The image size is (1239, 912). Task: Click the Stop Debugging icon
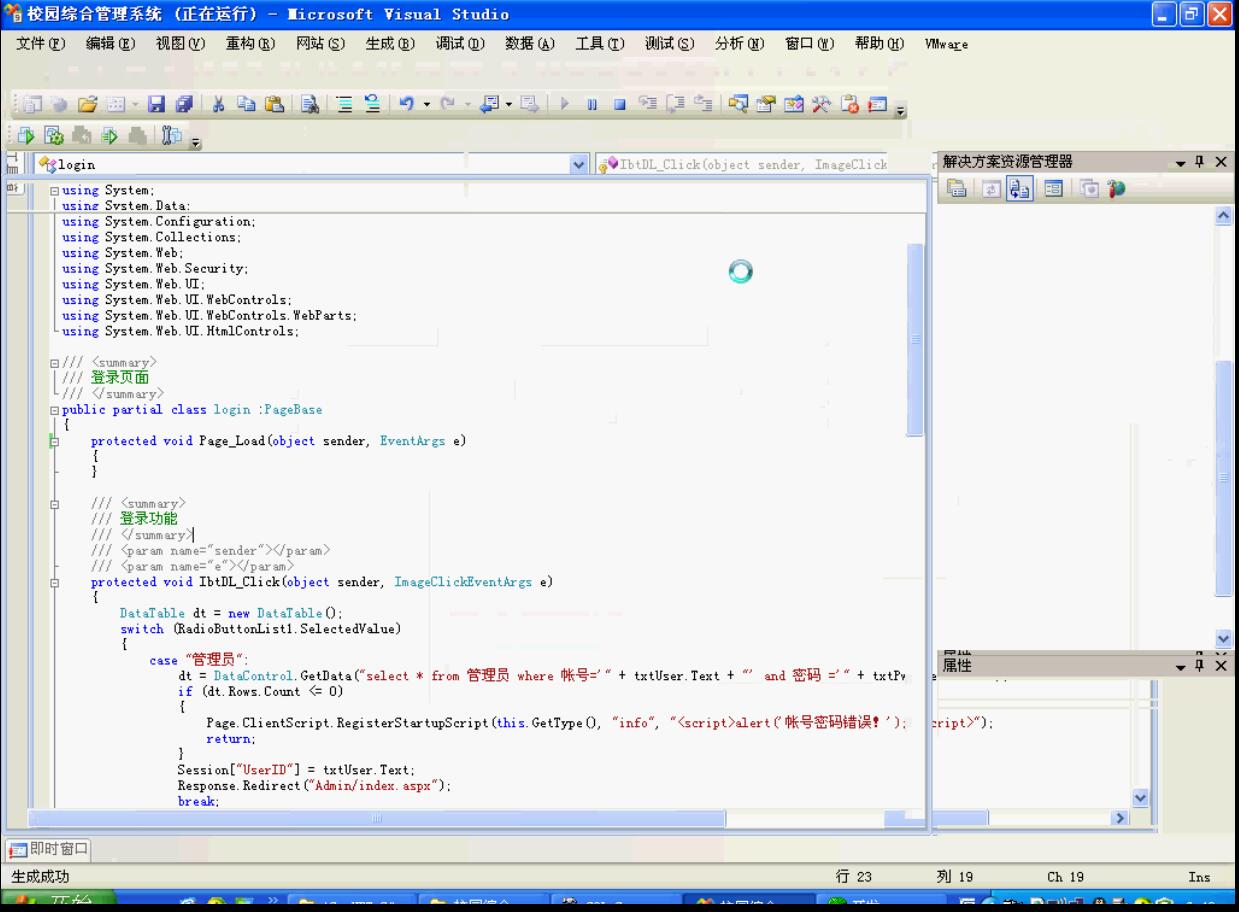pyautogui.click(x=619, y=104)
